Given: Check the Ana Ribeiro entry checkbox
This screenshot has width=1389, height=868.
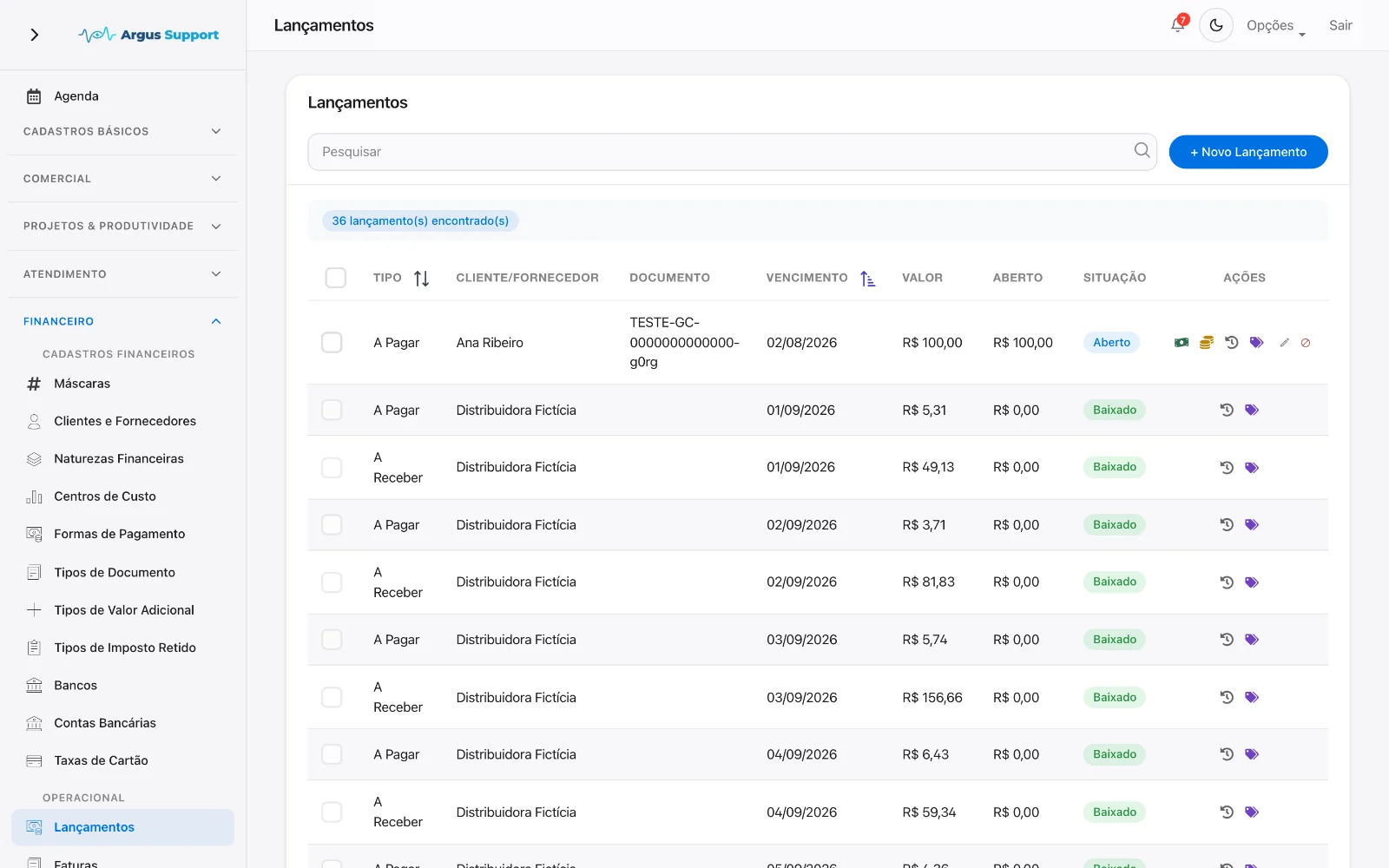Looking at the screenshot, I should pos(332,343).
